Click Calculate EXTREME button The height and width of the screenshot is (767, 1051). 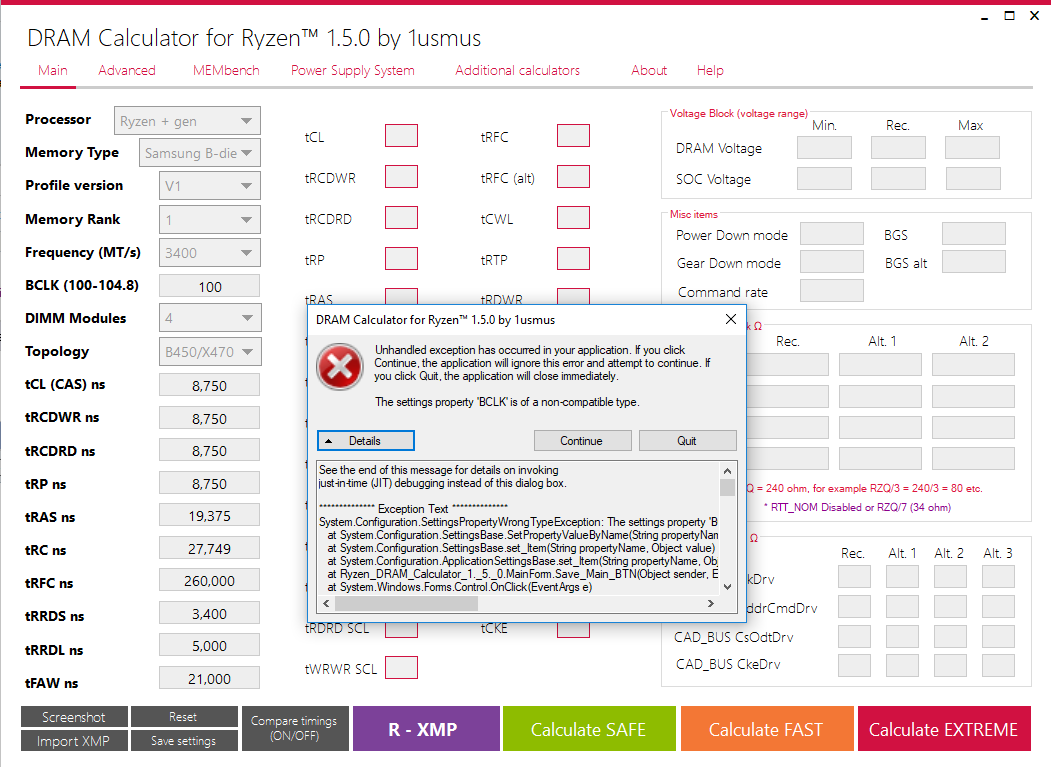(x=944, y=728)
